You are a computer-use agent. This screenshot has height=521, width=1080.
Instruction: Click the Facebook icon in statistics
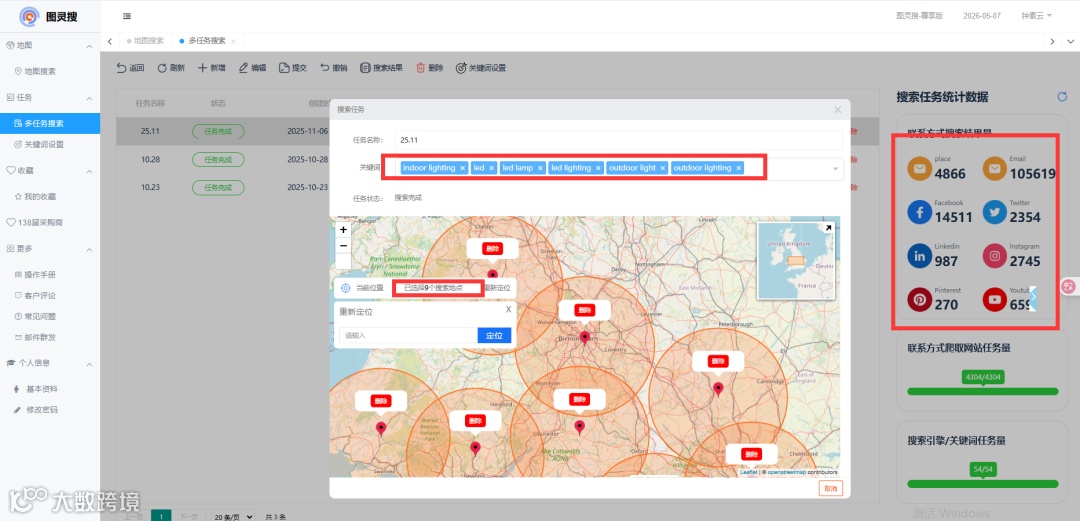point(920,212)
